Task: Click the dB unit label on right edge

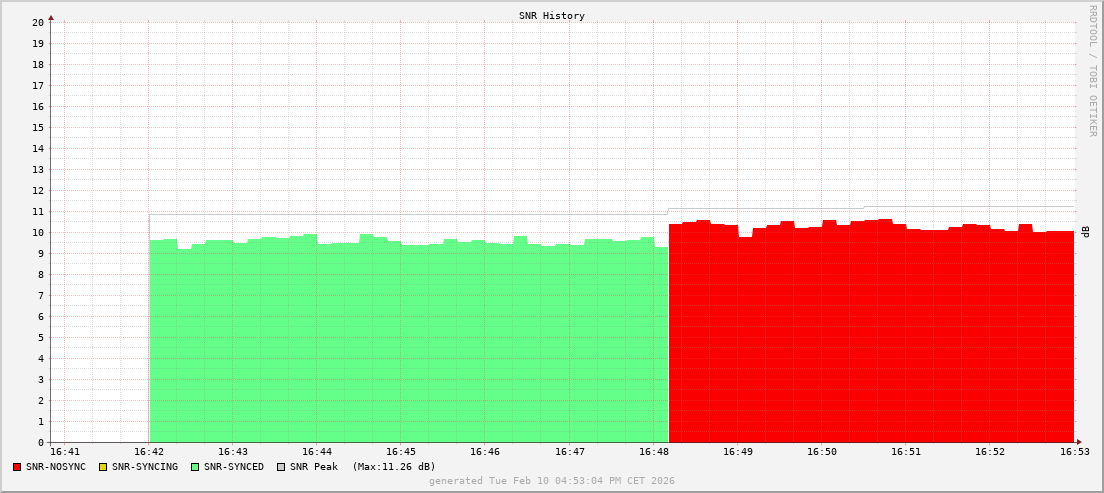Action: tap(1086, 232)
